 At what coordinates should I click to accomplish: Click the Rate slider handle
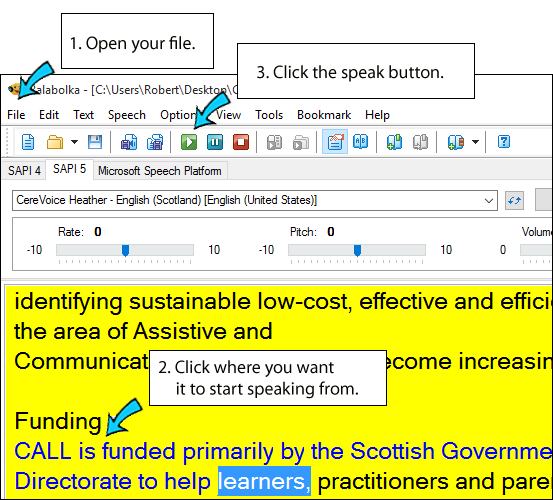pyautogui.click(x=125, y=250)
